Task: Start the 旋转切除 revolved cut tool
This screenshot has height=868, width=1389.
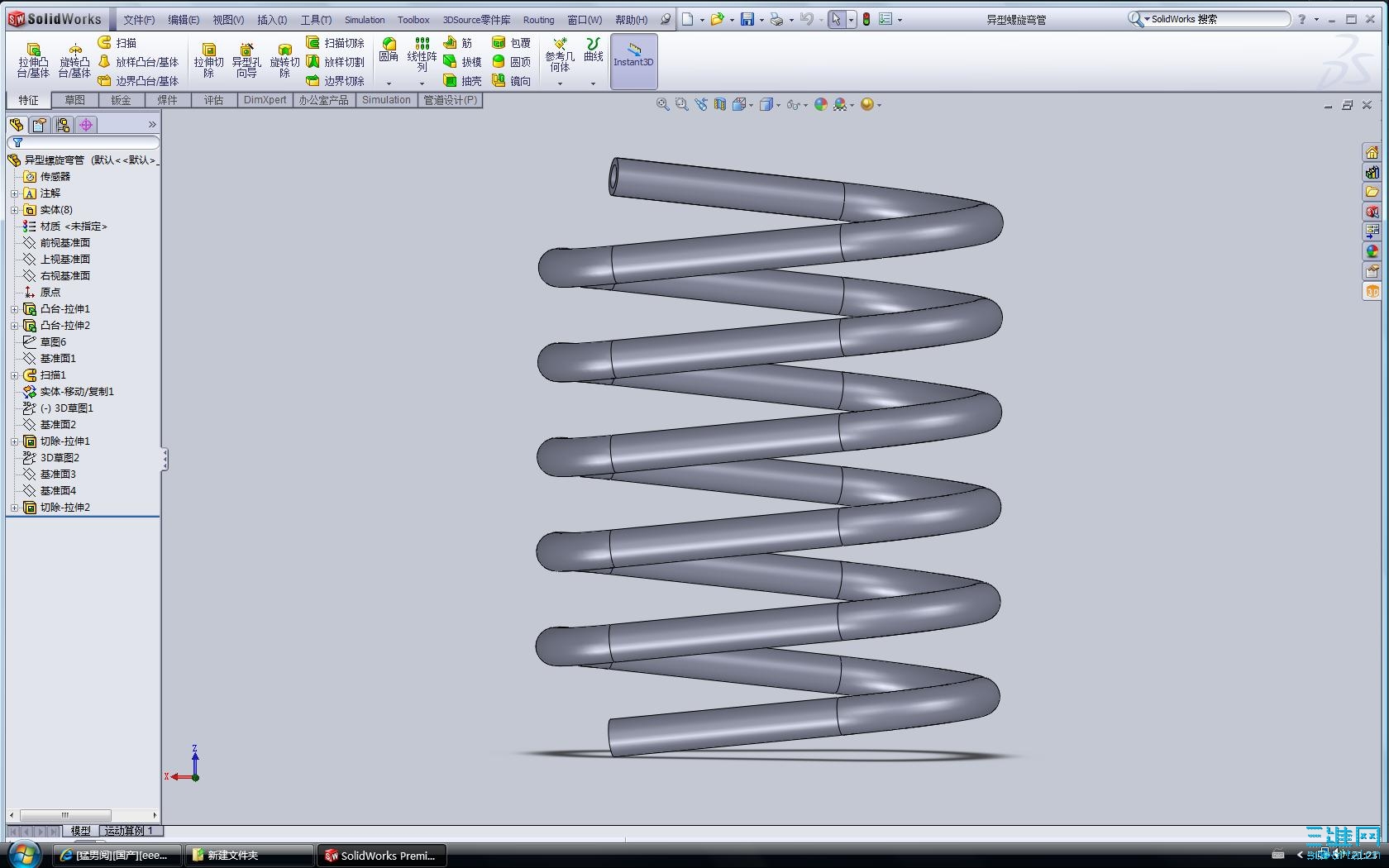Action: 284,60
